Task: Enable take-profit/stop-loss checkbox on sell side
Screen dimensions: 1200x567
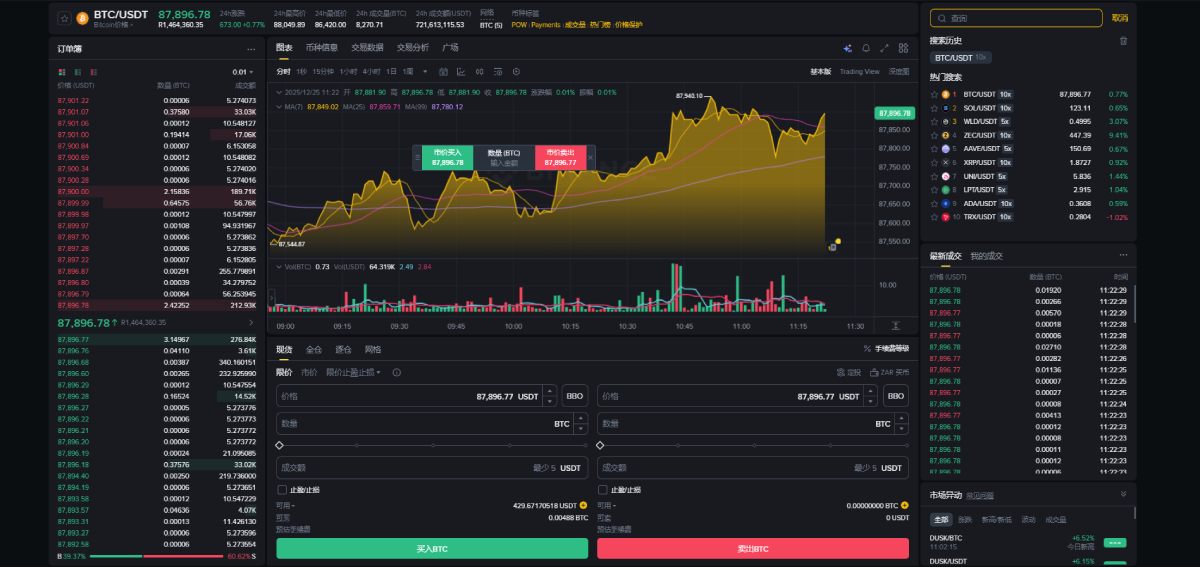Action: coord(602,490)
